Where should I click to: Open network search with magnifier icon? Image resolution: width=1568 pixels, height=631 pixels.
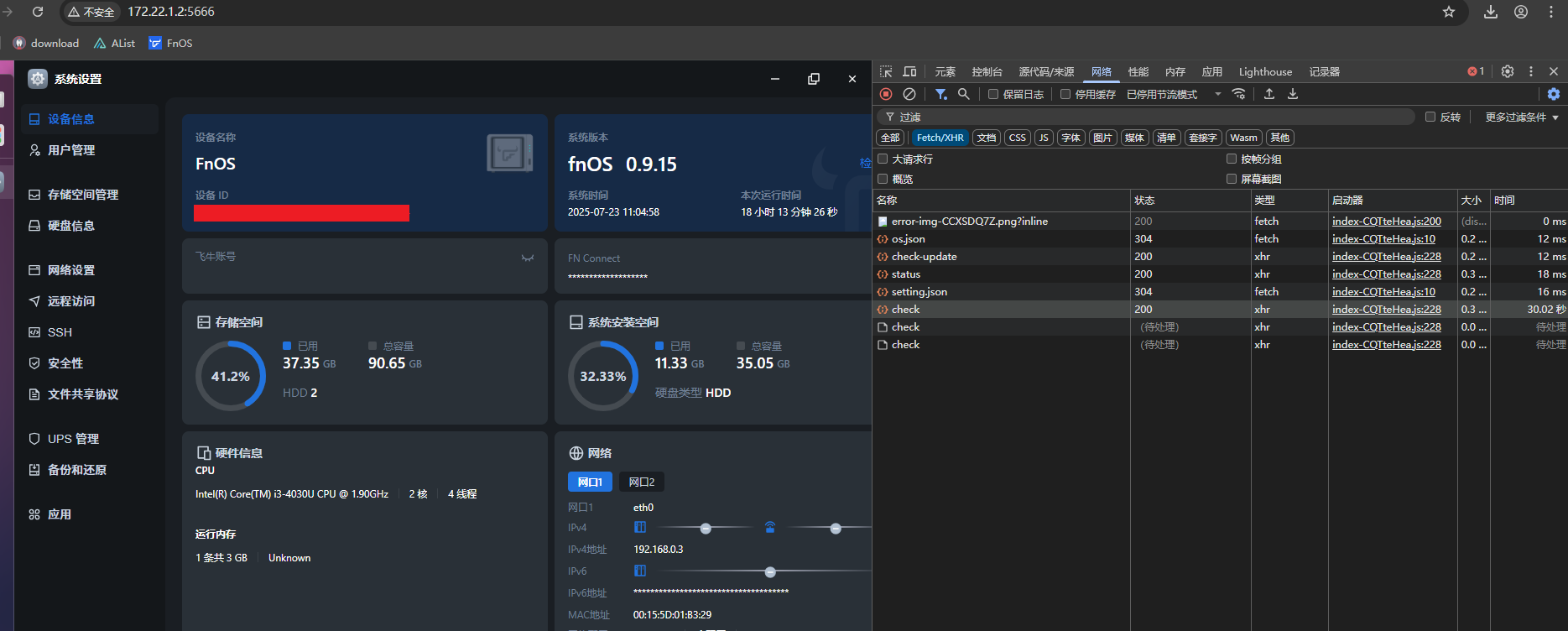point(964,94)
